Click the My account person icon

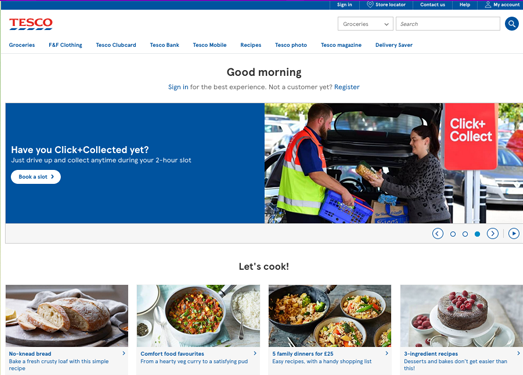click(488, 4)
